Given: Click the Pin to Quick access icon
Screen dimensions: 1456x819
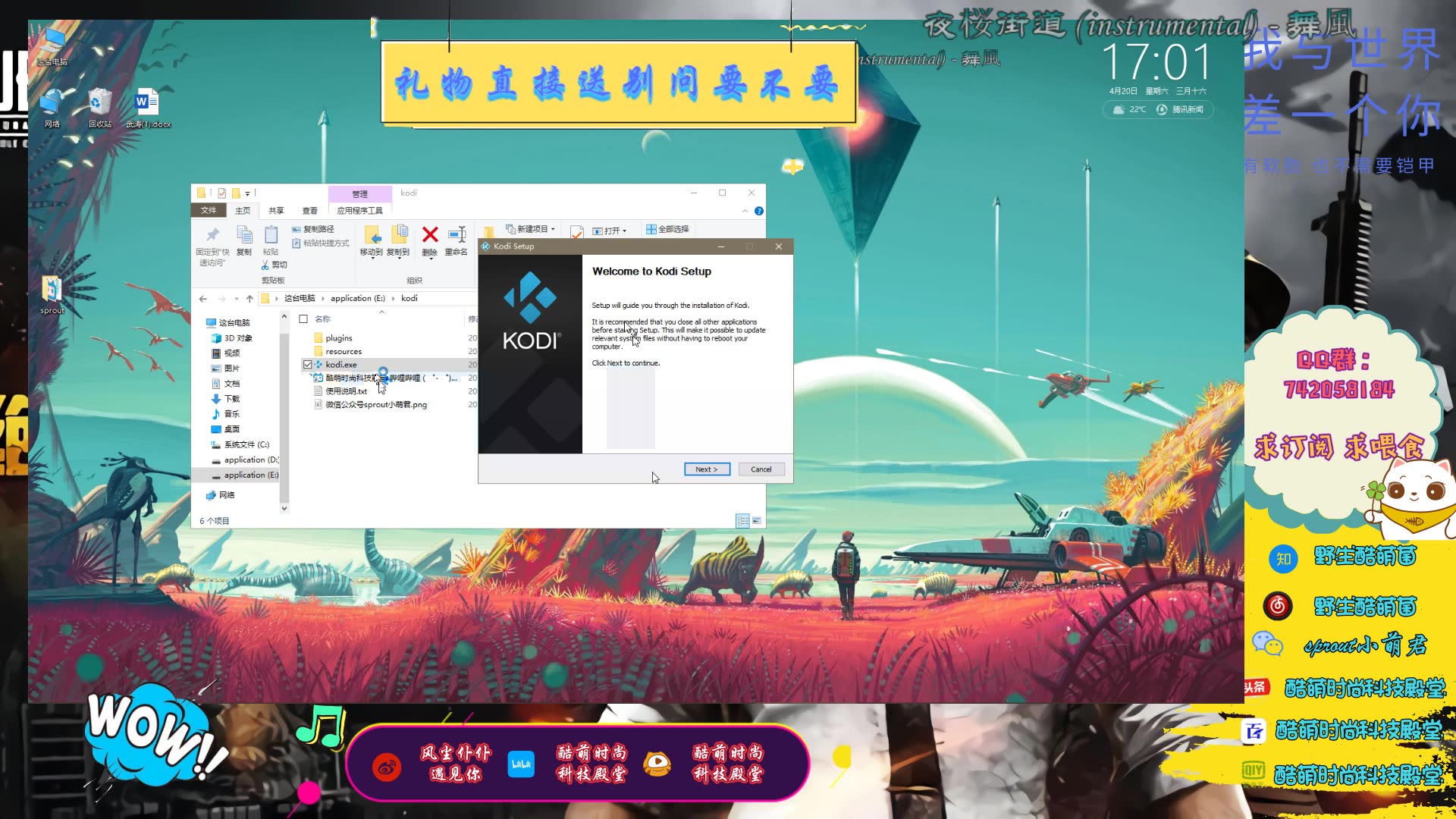Looking at the screenshot, I should (212, 235).
